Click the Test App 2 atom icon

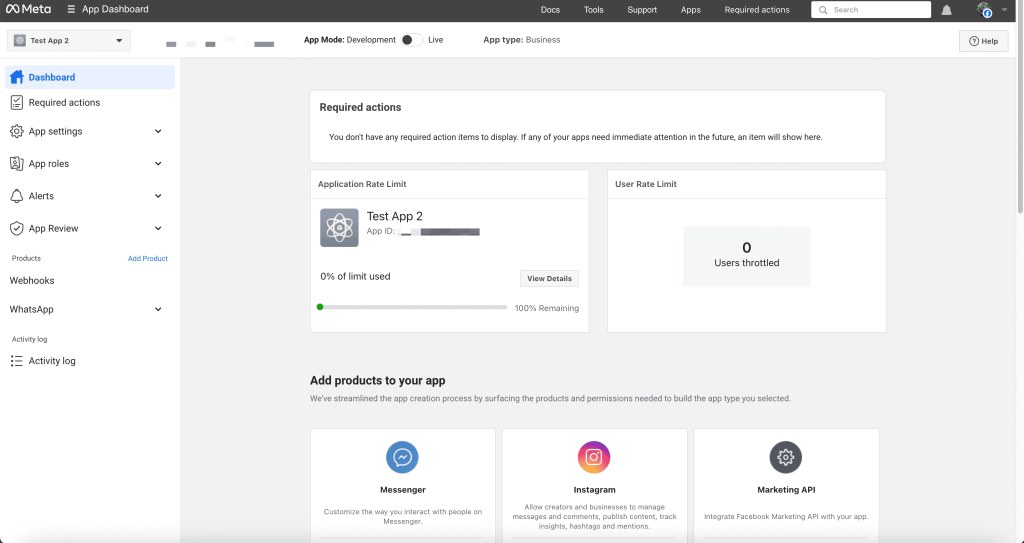tap(339, 228)
